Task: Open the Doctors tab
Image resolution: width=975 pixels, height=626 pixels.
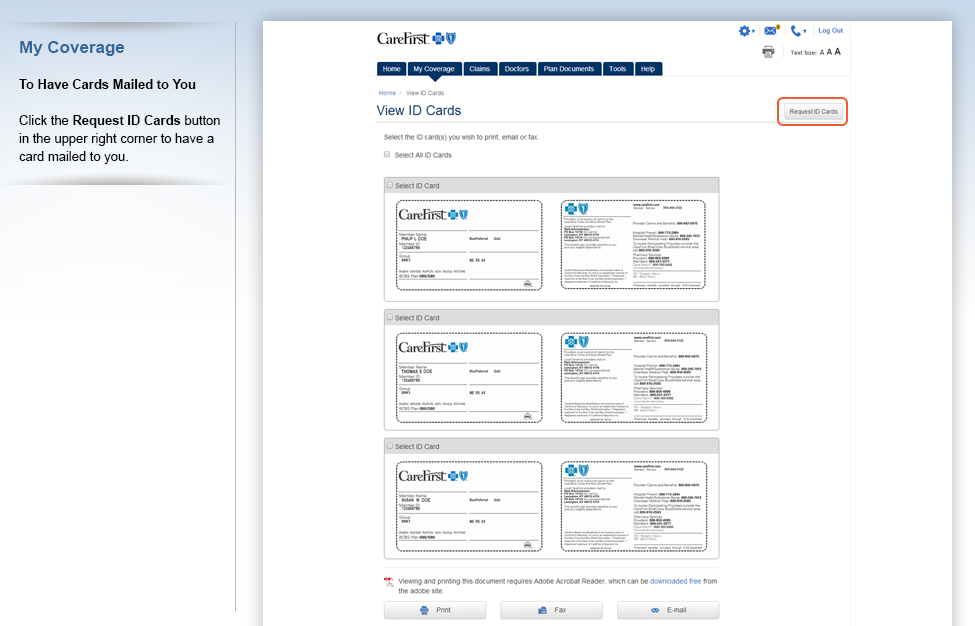Action: [x=517, y=69]
